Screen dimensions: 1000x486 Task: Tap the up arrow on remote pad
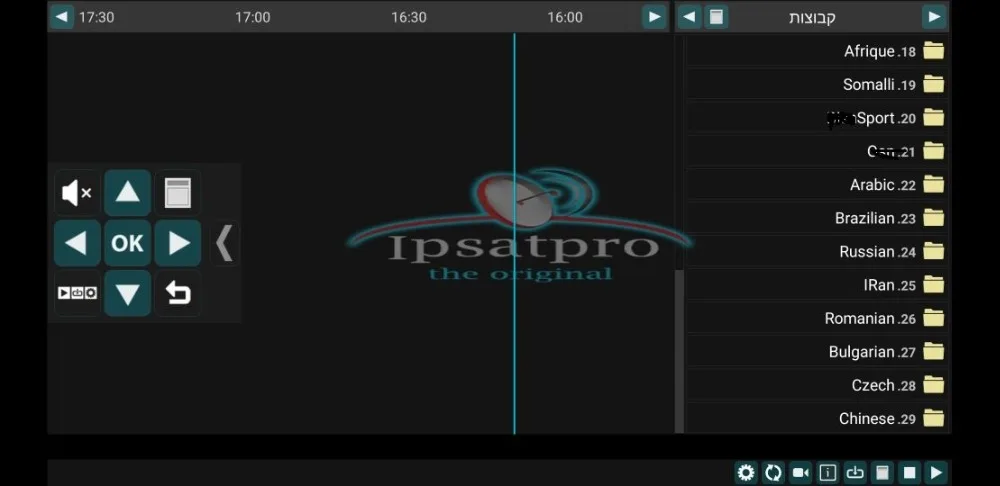[x=128, y=193]
